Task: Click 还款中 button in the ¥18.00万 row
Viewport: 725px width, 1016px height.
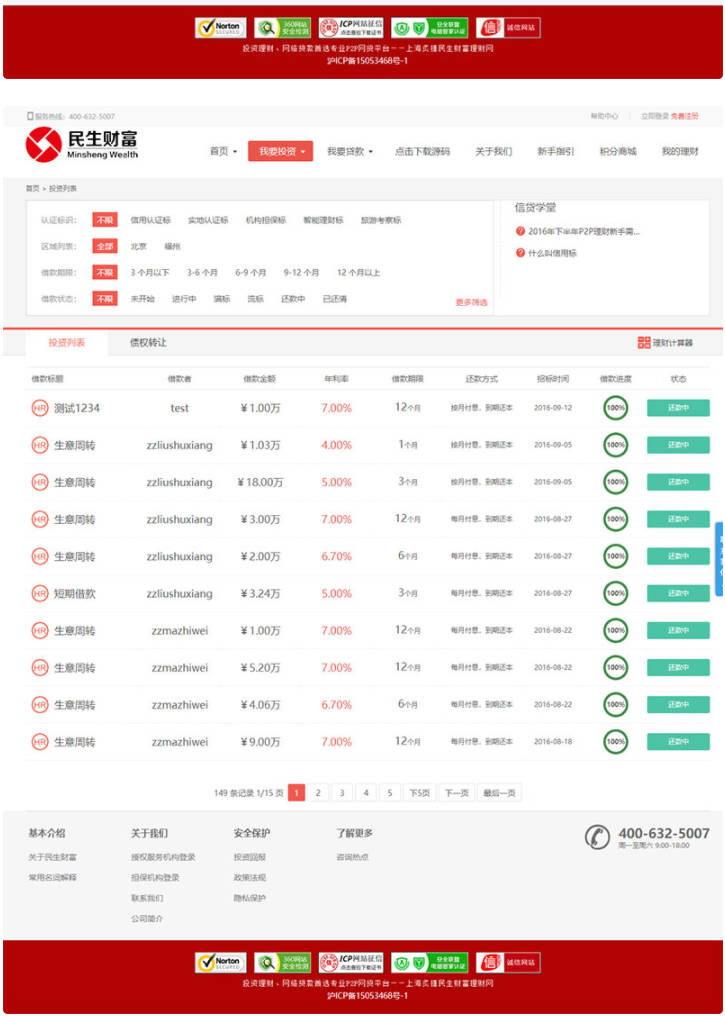Action: (678, 482)
